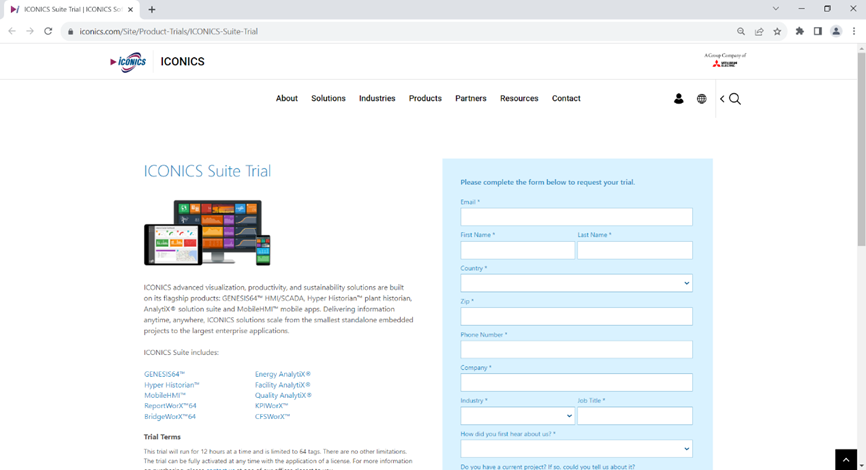Click the user account icon in navigation

678,99
